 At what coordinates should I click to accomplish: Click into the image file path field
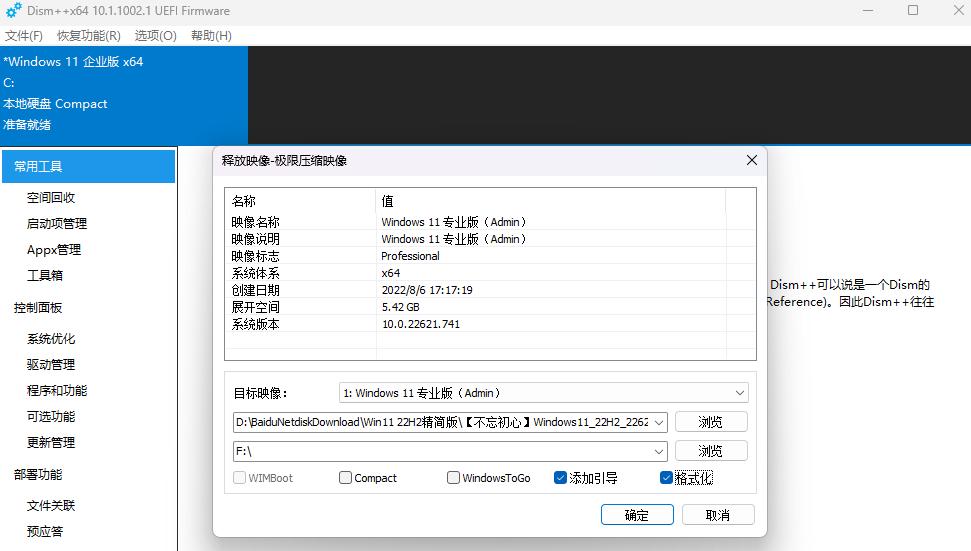(443, 422)
